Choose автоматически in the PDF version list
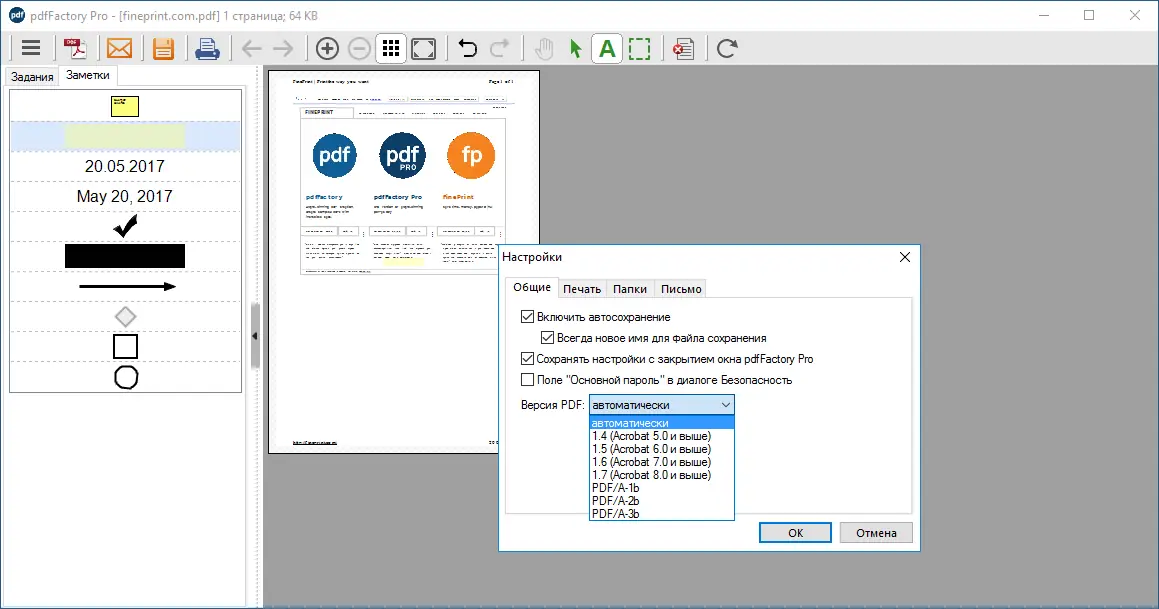The image size is (1159, 609). [x=662, y=423]
